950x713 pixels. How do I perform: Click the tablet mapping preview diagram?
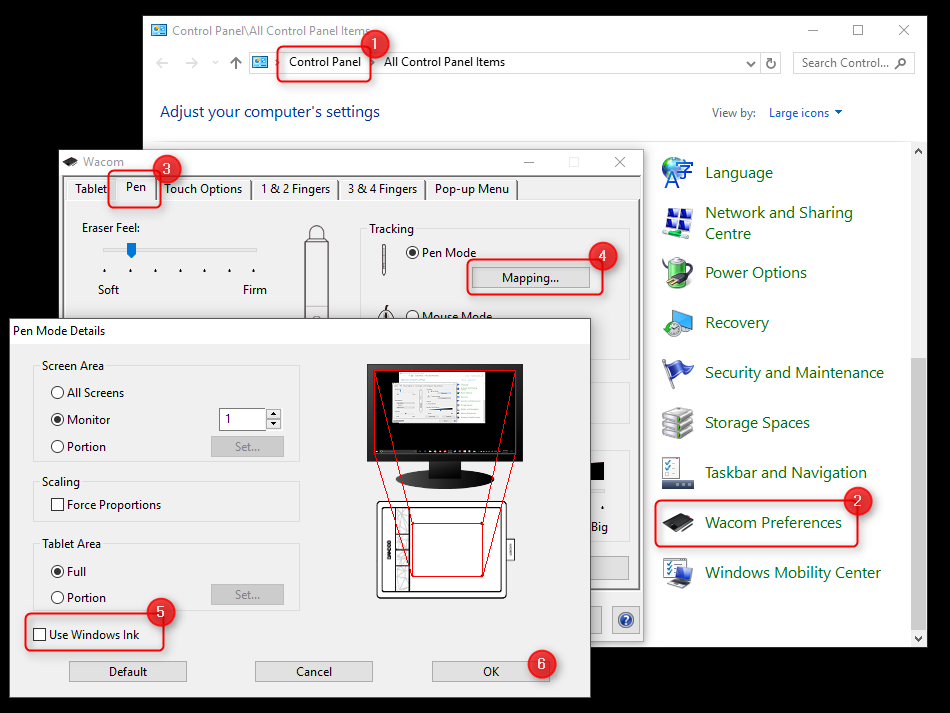tap(445, 549)
